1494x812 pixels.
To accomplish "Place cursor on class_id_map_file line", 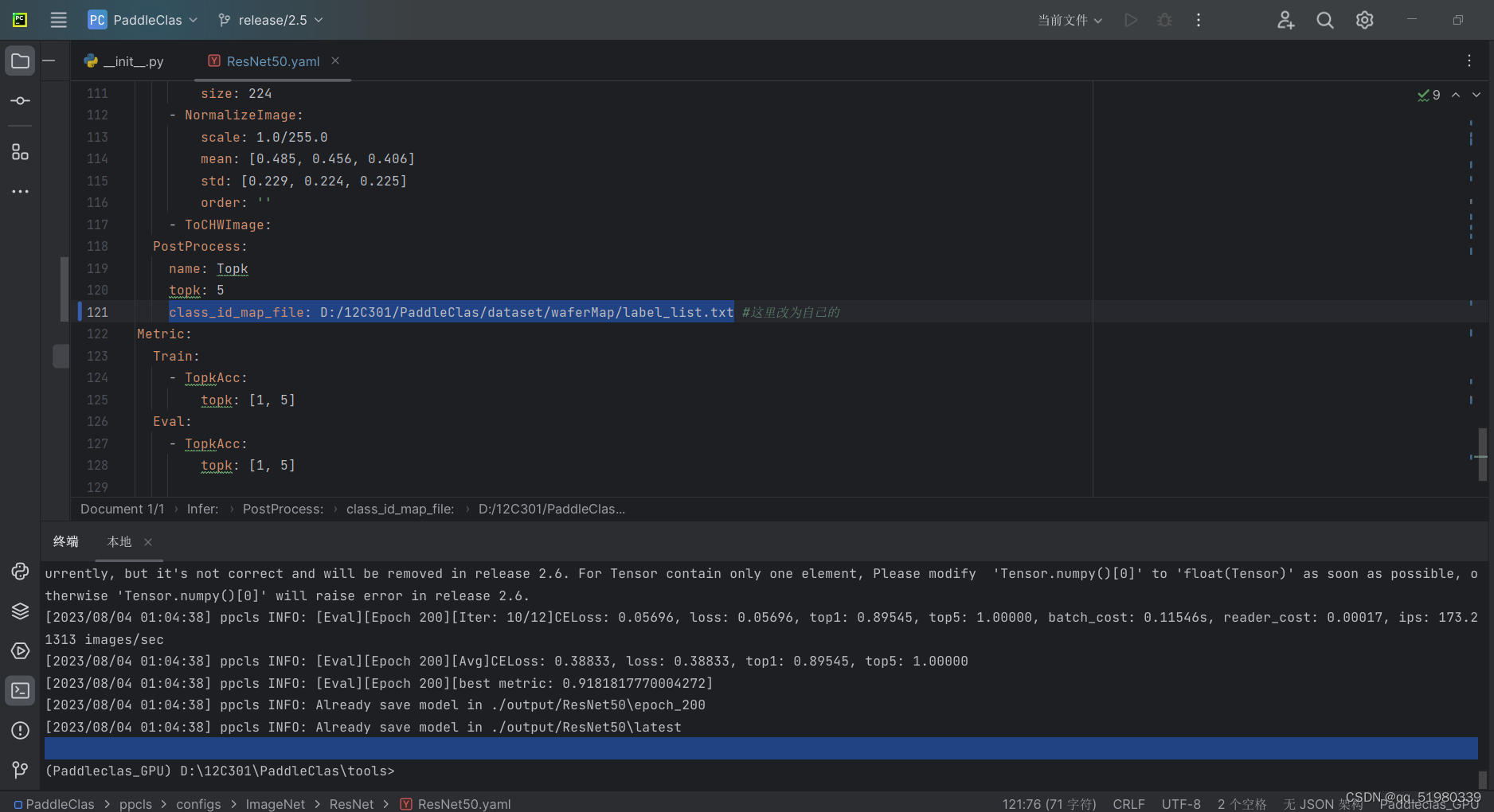I will tap(451, 312).
